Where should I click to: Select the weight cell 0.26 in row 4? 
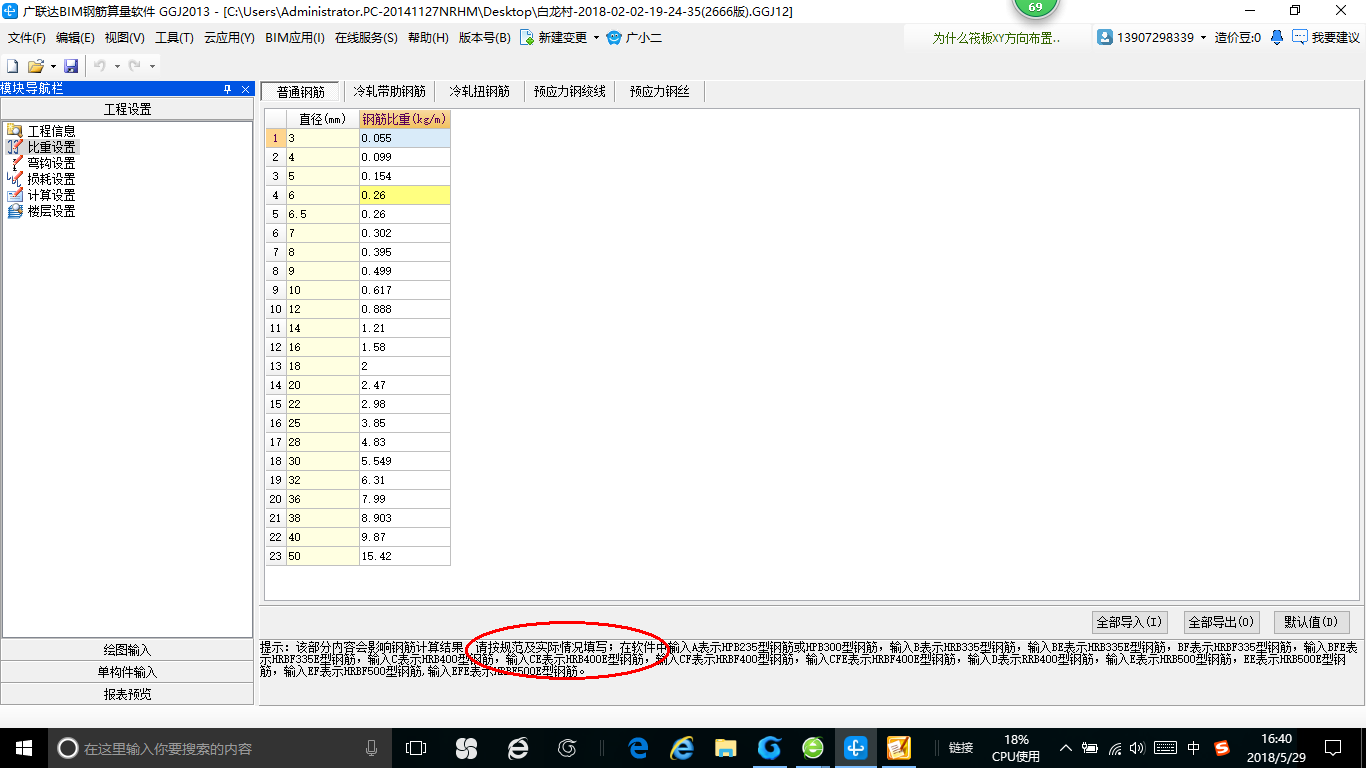coord(405,195)
